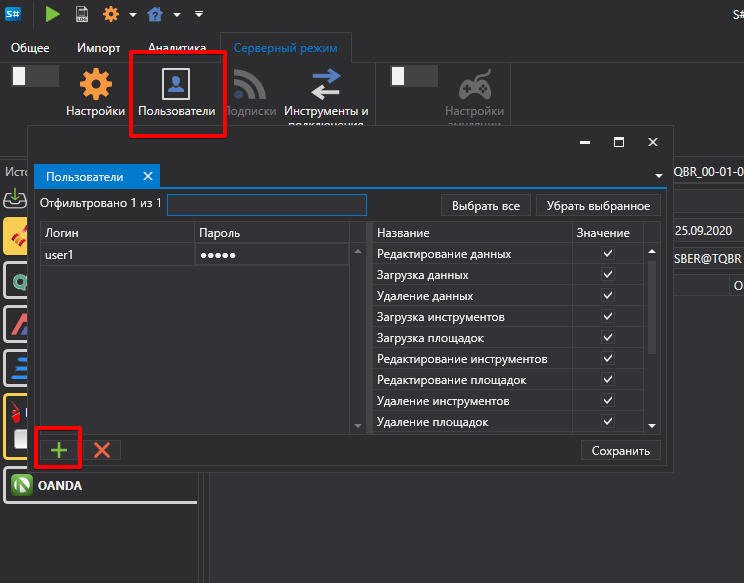The image size is (744, 583).
Task: Expand the dropdown next to help icon
Action: 177,15
